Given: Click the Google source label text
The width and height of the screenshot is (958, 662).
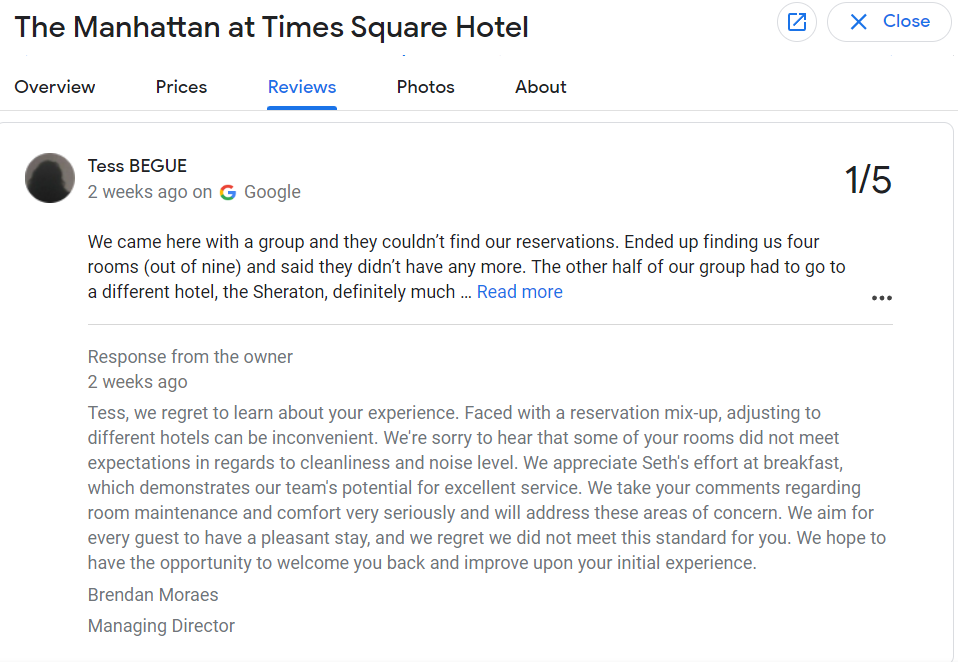Looking at the screenshot, I should 272,192.
